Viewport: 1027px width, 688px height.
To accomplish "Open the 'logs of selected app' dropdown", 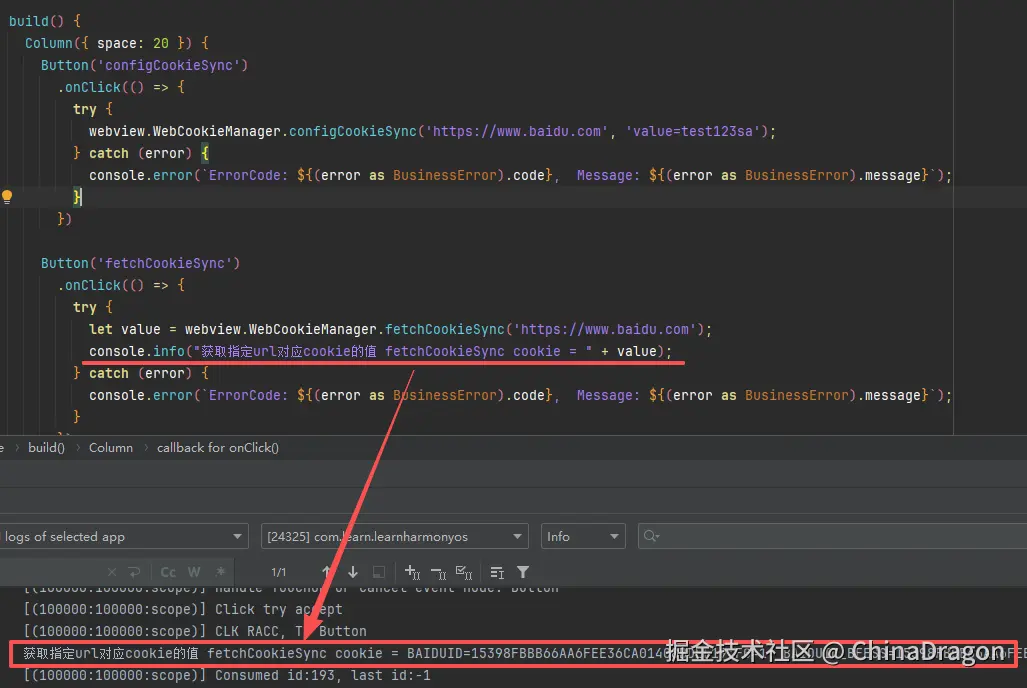I will pyautogui.click(x=123, y=537).
